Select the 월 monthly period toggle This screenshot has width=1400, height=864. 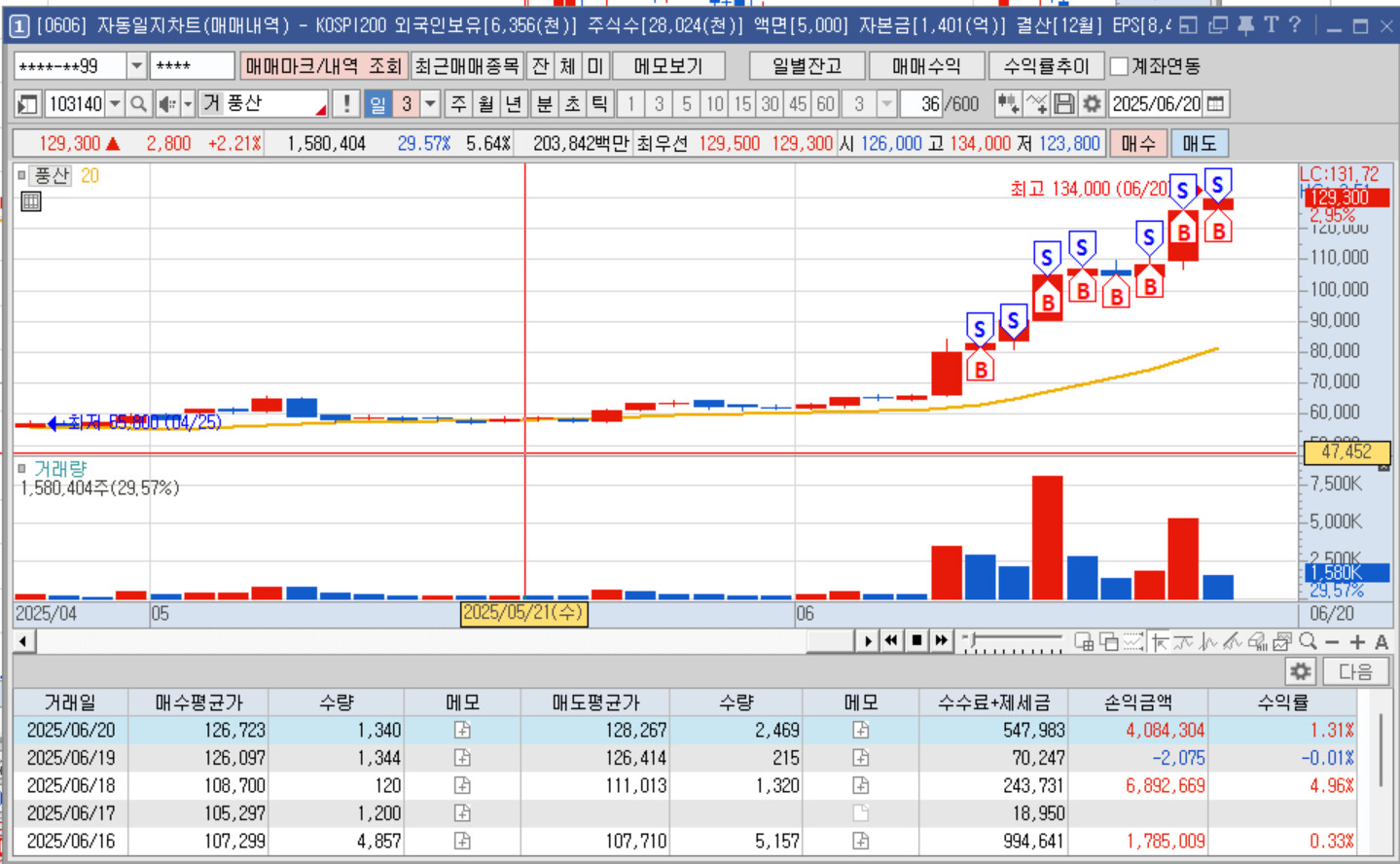486,103
